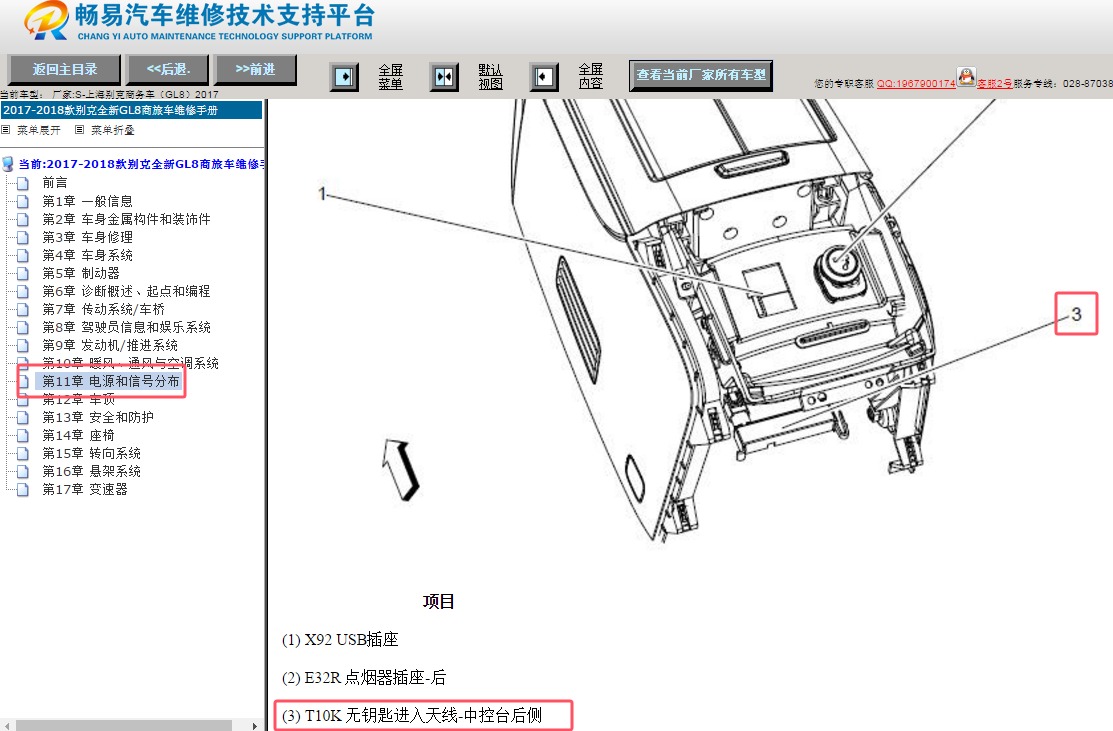Open the QQ:1967900174 customer service link
Screen dimensions: 1113x731
click(916, 84)
